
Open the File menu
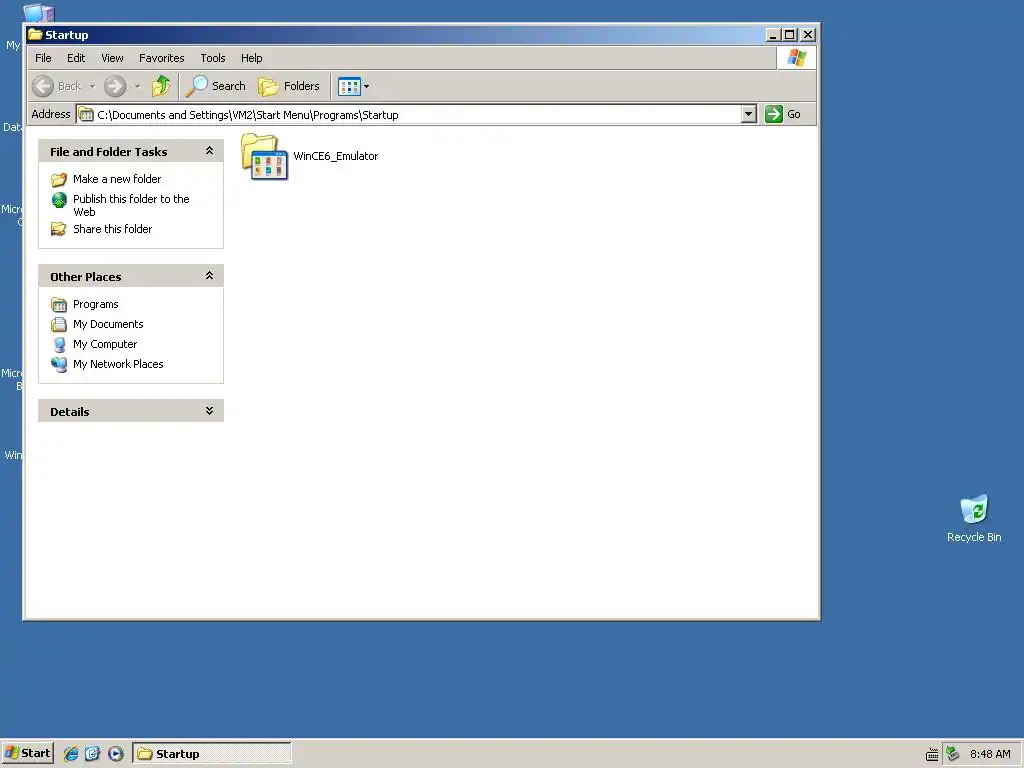[x=43, y=58]
